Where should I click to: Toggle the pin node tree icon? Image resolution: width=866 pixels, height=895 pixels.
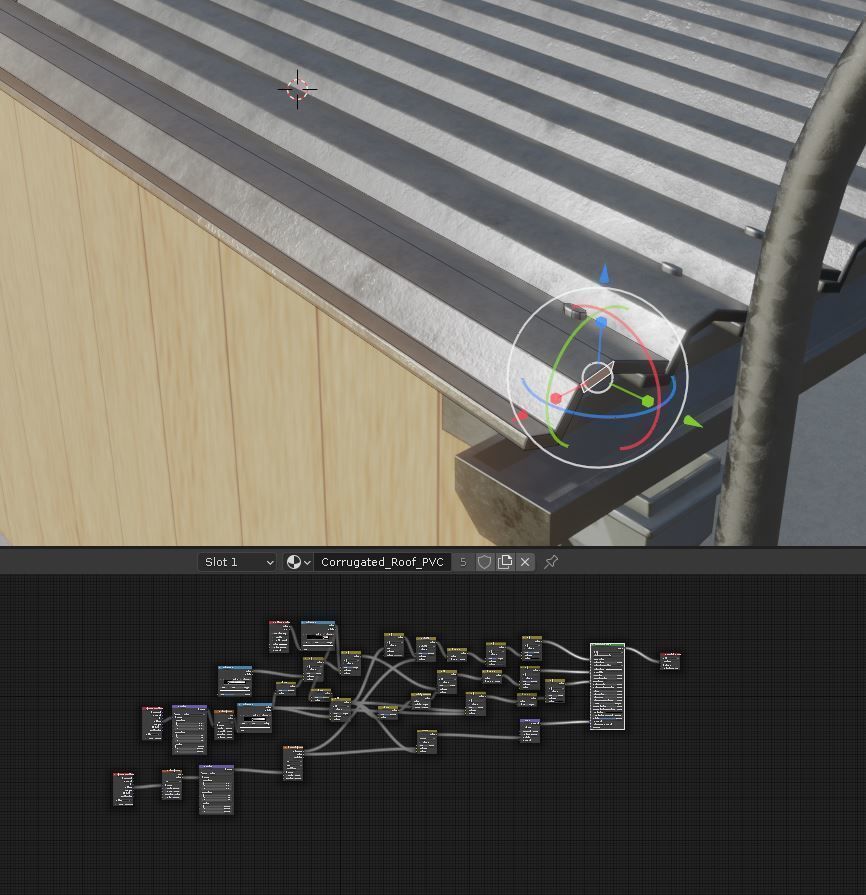tap(551, 562)
